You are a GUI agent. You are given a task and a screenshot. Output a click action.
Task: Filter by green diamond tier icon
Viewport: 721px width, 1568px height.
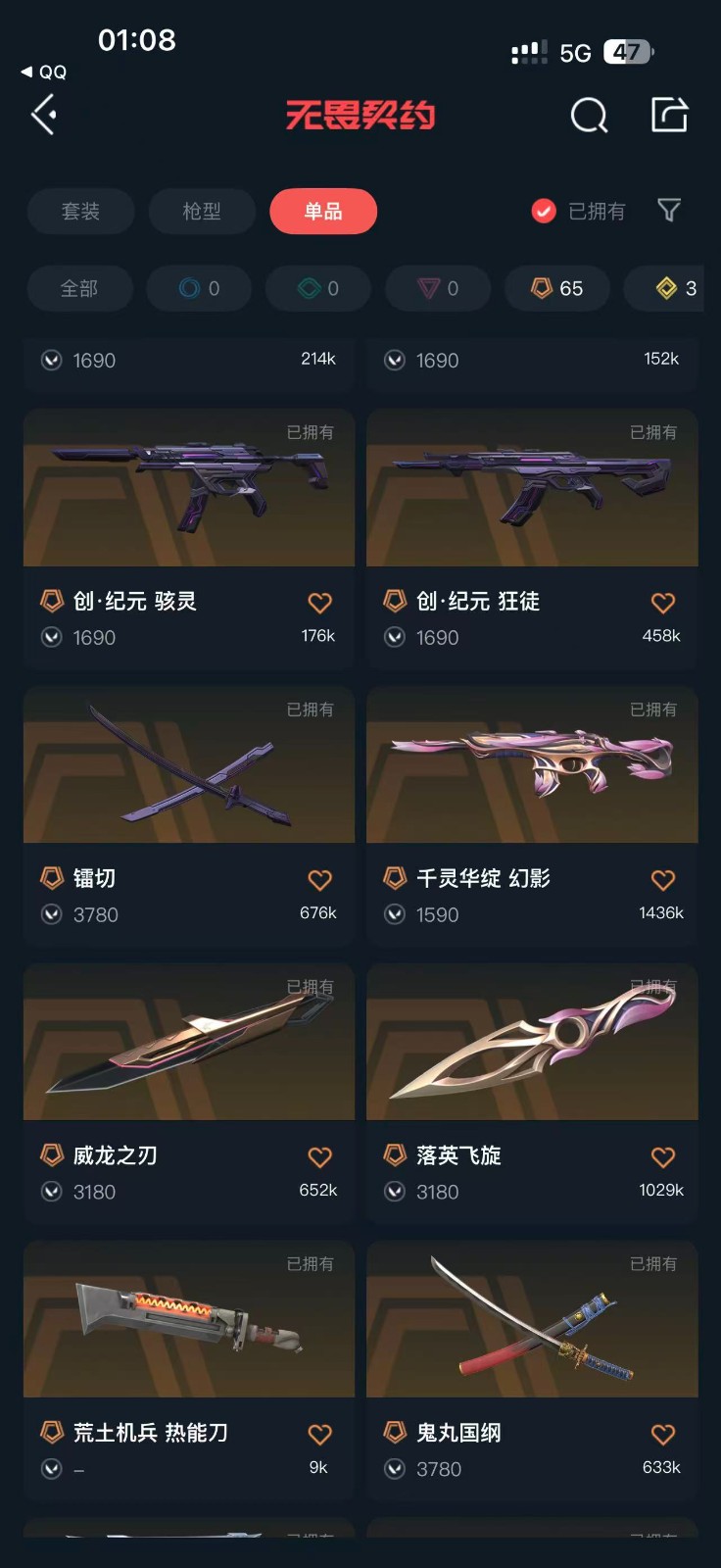(318, 288)
